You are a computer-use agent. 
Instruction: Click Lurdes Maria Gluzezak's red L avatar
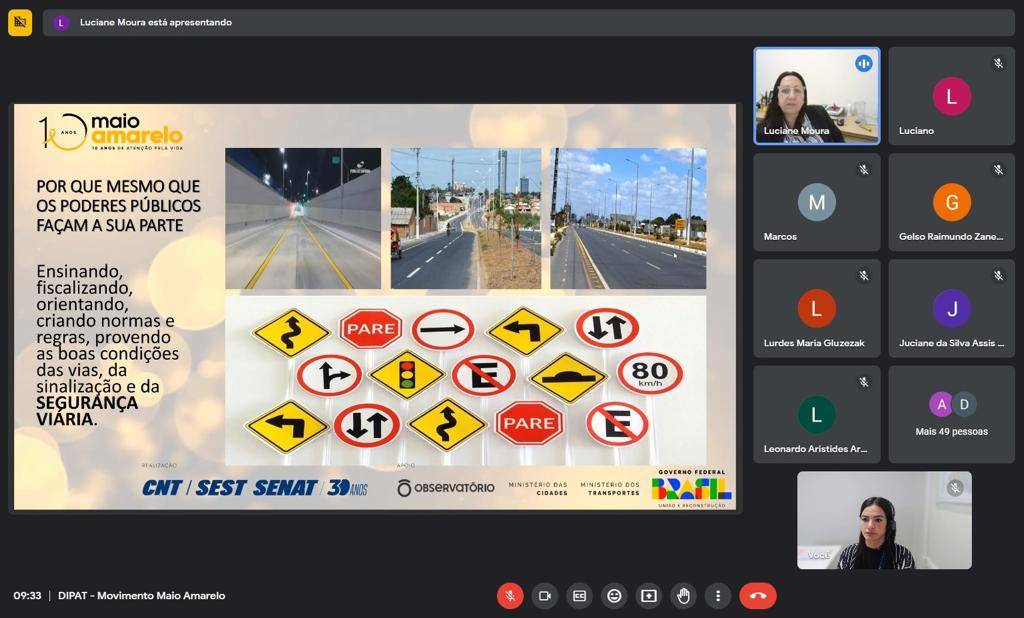point(816,308)
